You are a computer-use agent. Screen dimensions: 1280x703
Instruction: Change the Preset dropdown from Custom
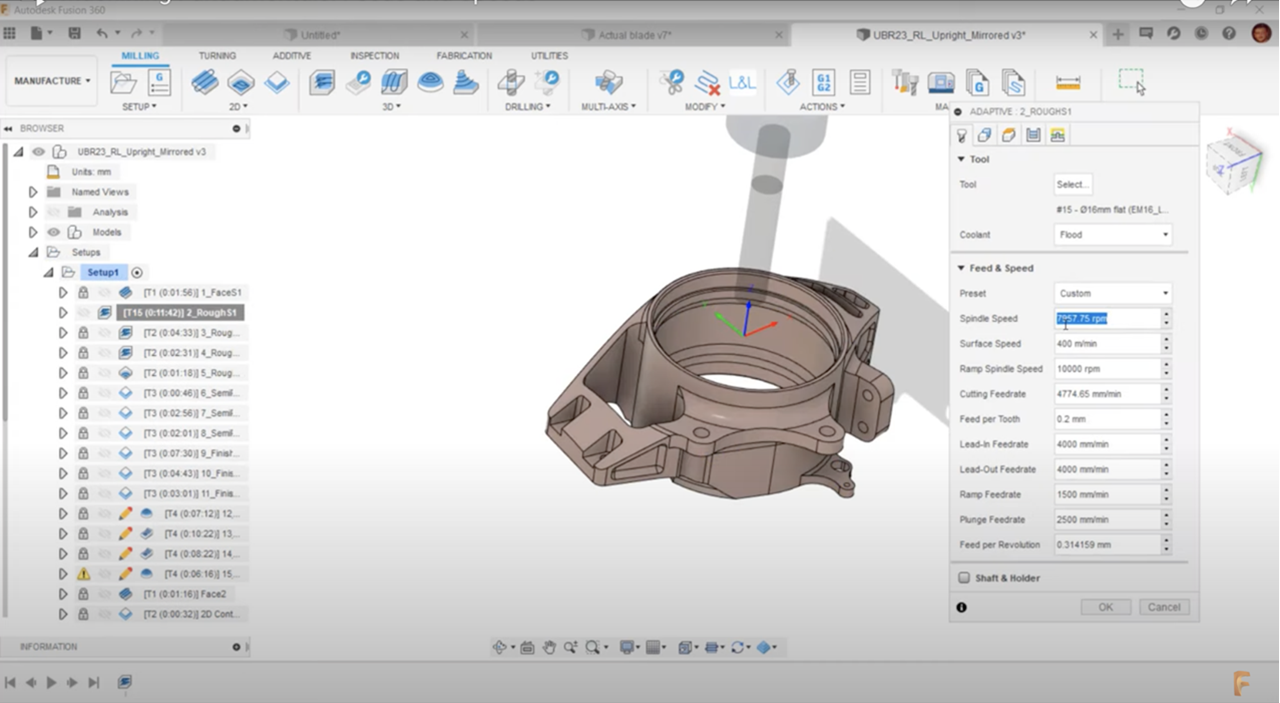[x=1111, y=293]
